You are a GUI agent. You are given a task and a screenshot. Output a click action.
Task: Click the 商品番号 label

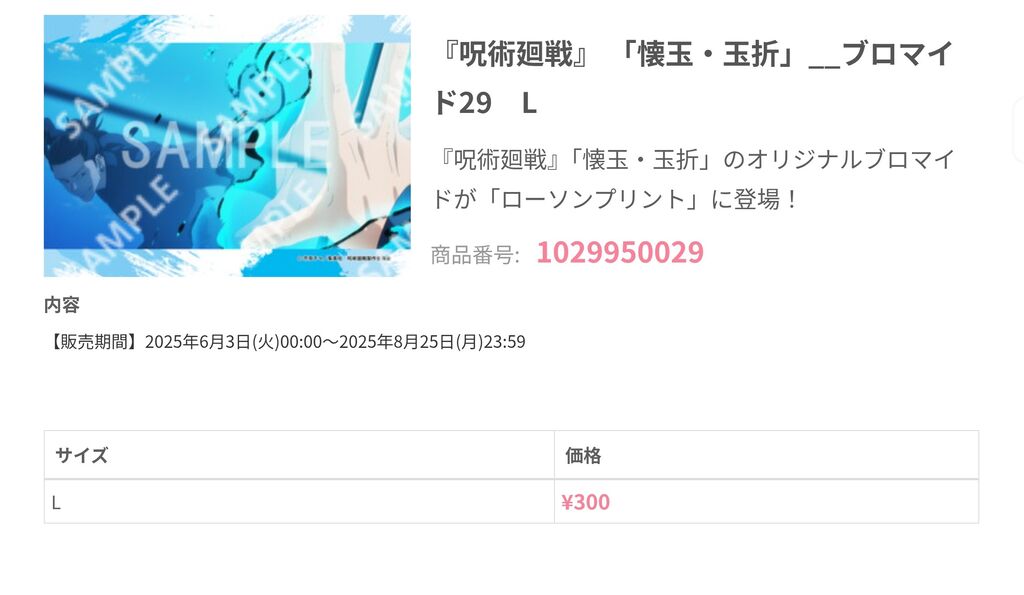point(475,255)
